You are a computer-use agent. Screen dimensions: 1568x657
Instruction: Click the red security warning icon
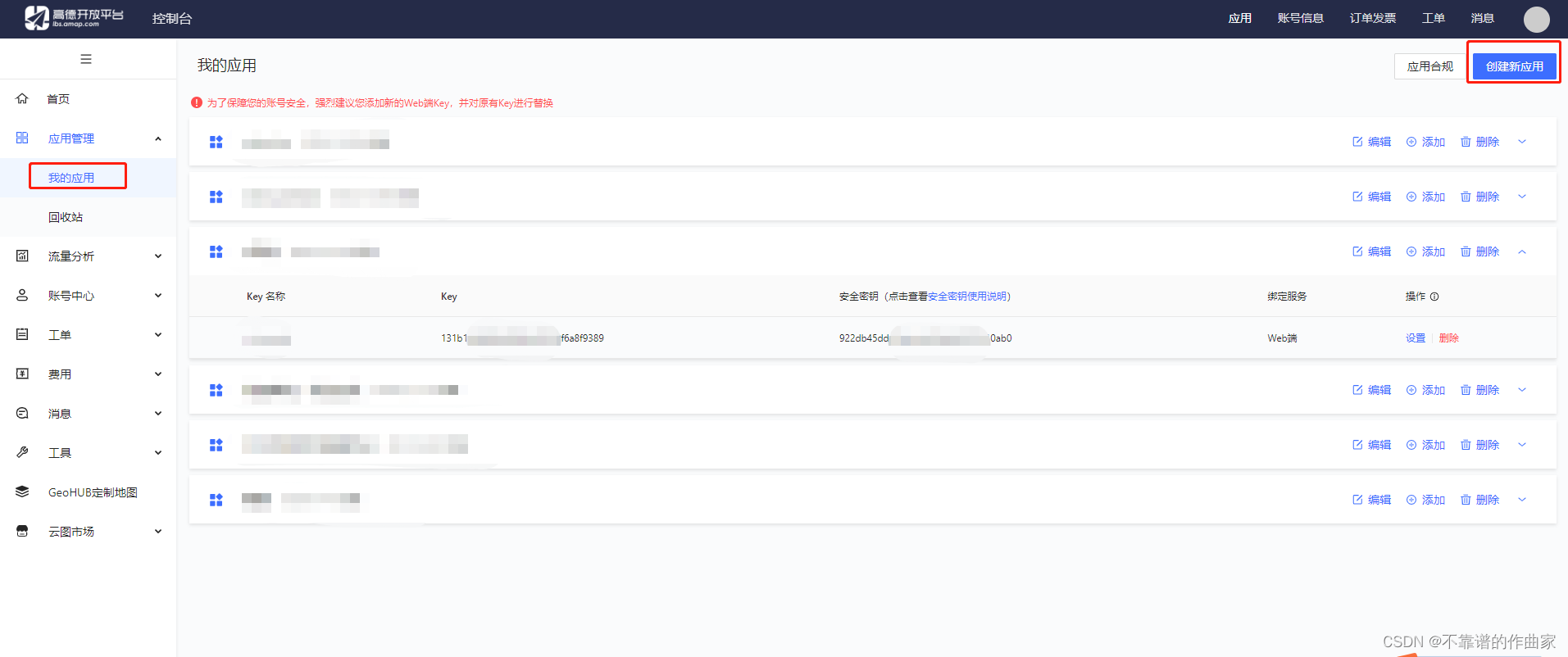197,102
